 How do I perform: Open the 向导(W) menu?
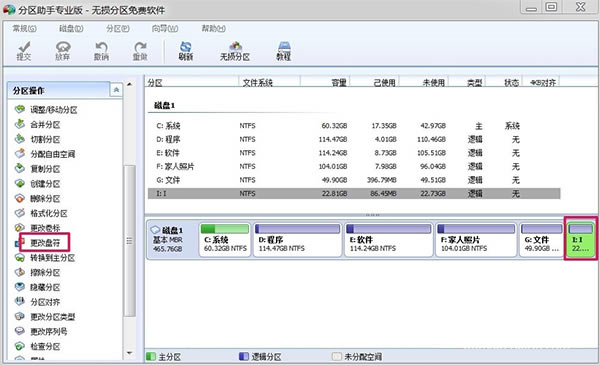[x=165, y=28]
